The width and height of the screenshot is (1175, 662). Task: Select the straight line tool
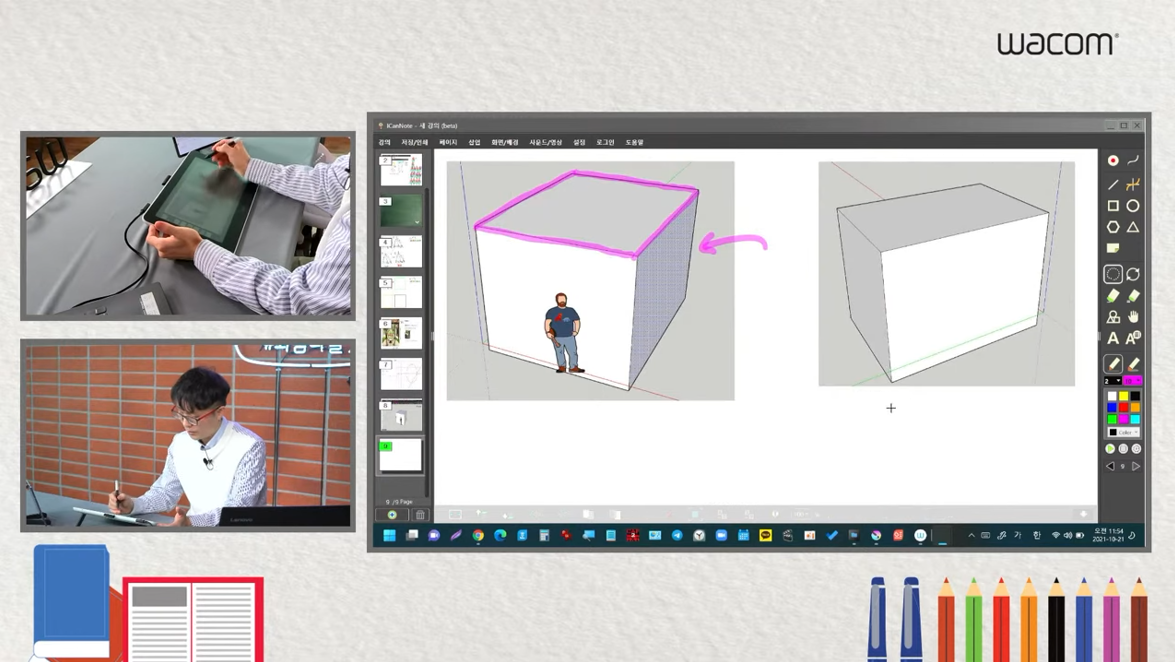(x=1113, y=184)
